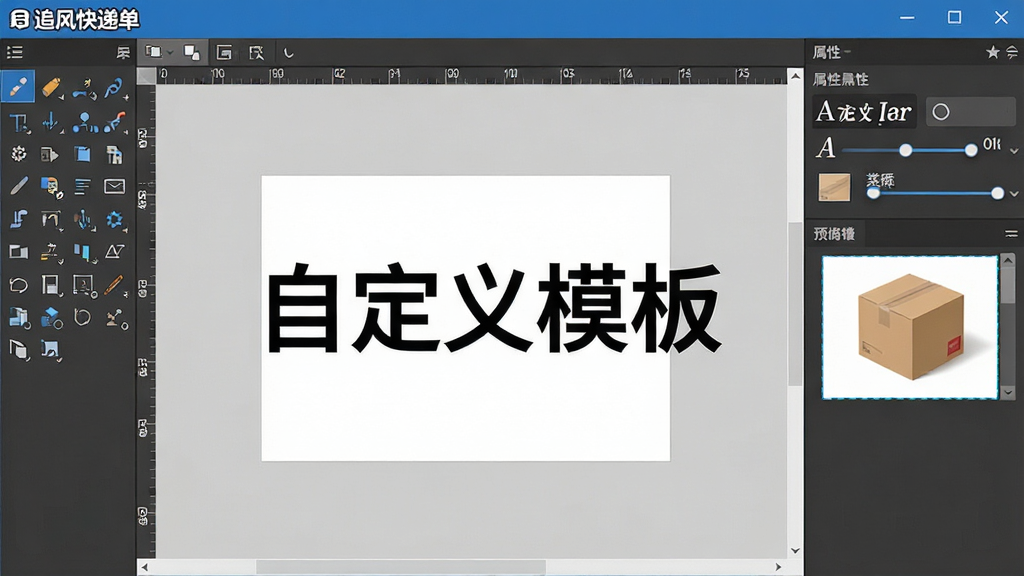The width and height of the screenshot is (1024, 576).
Task: Click the 自定义模板 text on canvas
Action: [x=494, y=308]
